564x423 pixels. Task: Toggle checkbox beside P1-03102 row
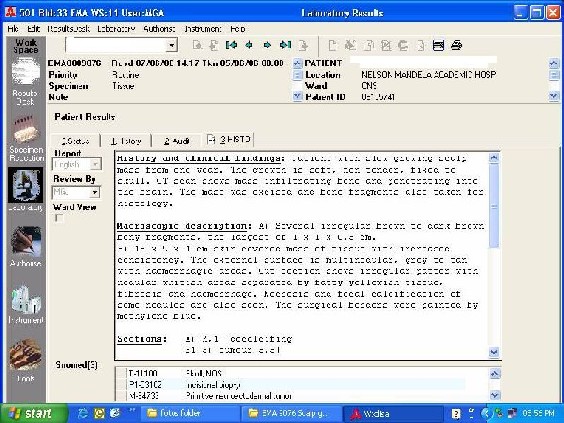tap(122, 385)
